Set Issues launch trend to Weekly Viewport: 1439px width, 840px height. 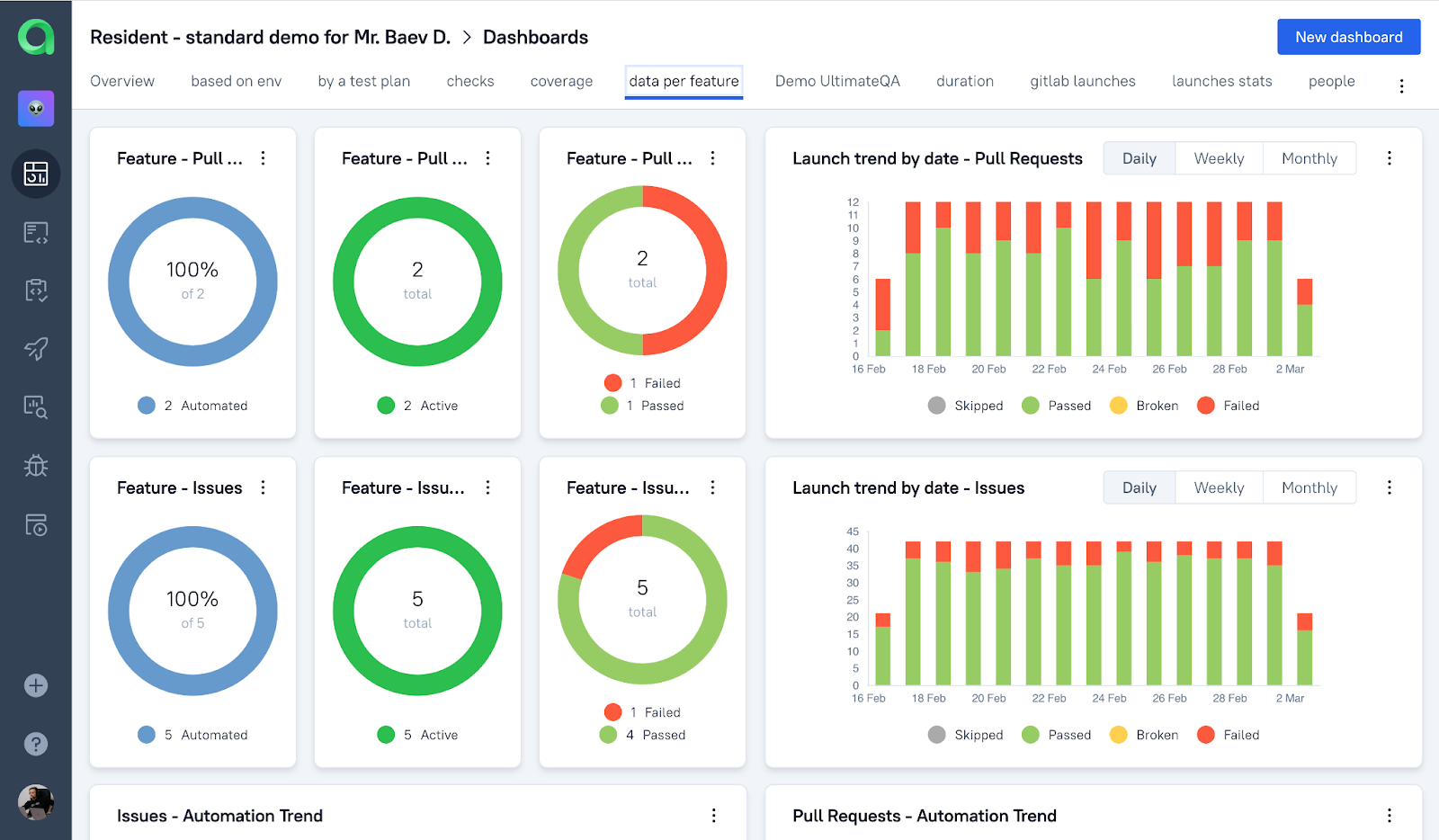(x=1219, y=487)
